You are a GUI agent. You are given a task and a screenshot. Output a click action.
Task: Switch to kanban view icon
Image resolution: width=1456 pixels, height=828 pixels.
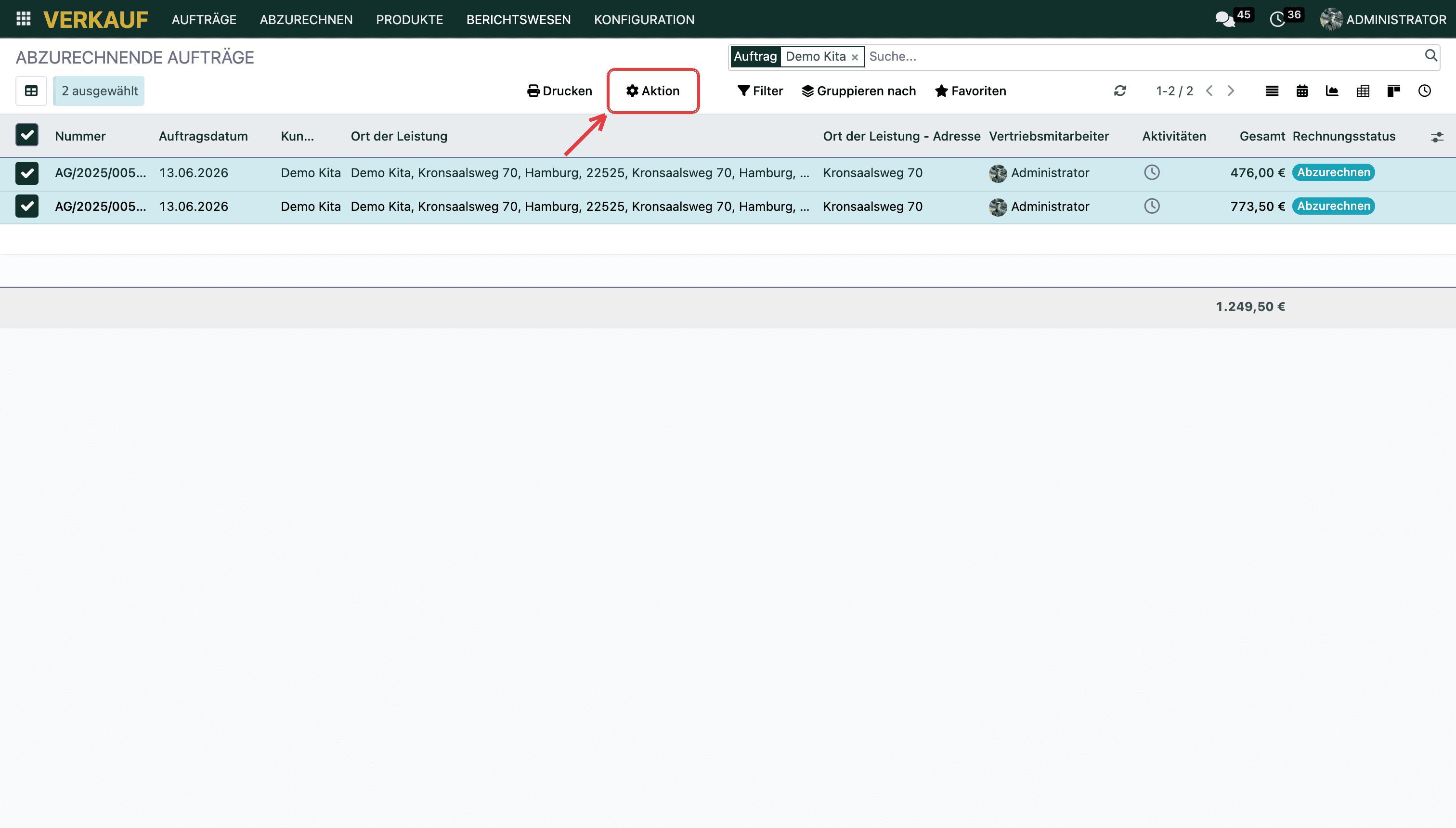click(x=1393, y=91)
